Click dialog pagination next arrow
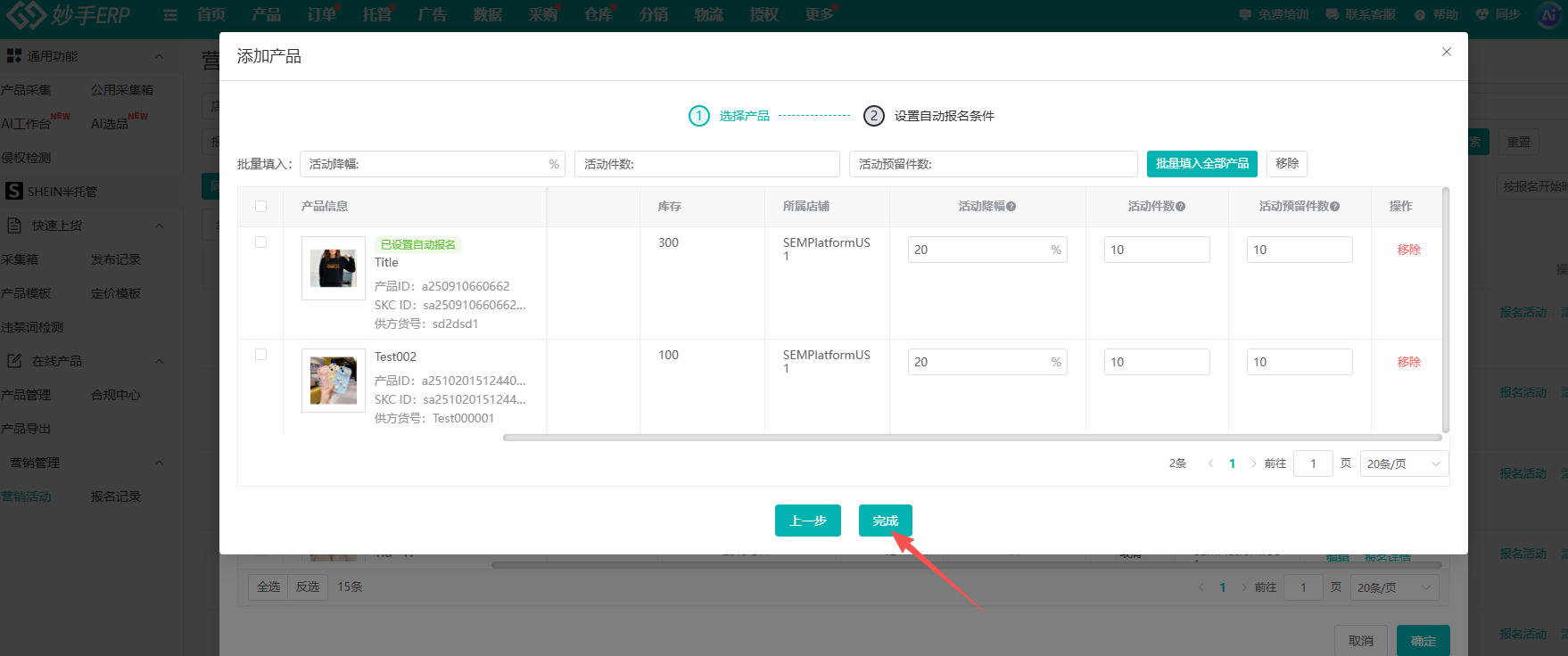This screenshot has width=1568, height=656. [1253, 463]
